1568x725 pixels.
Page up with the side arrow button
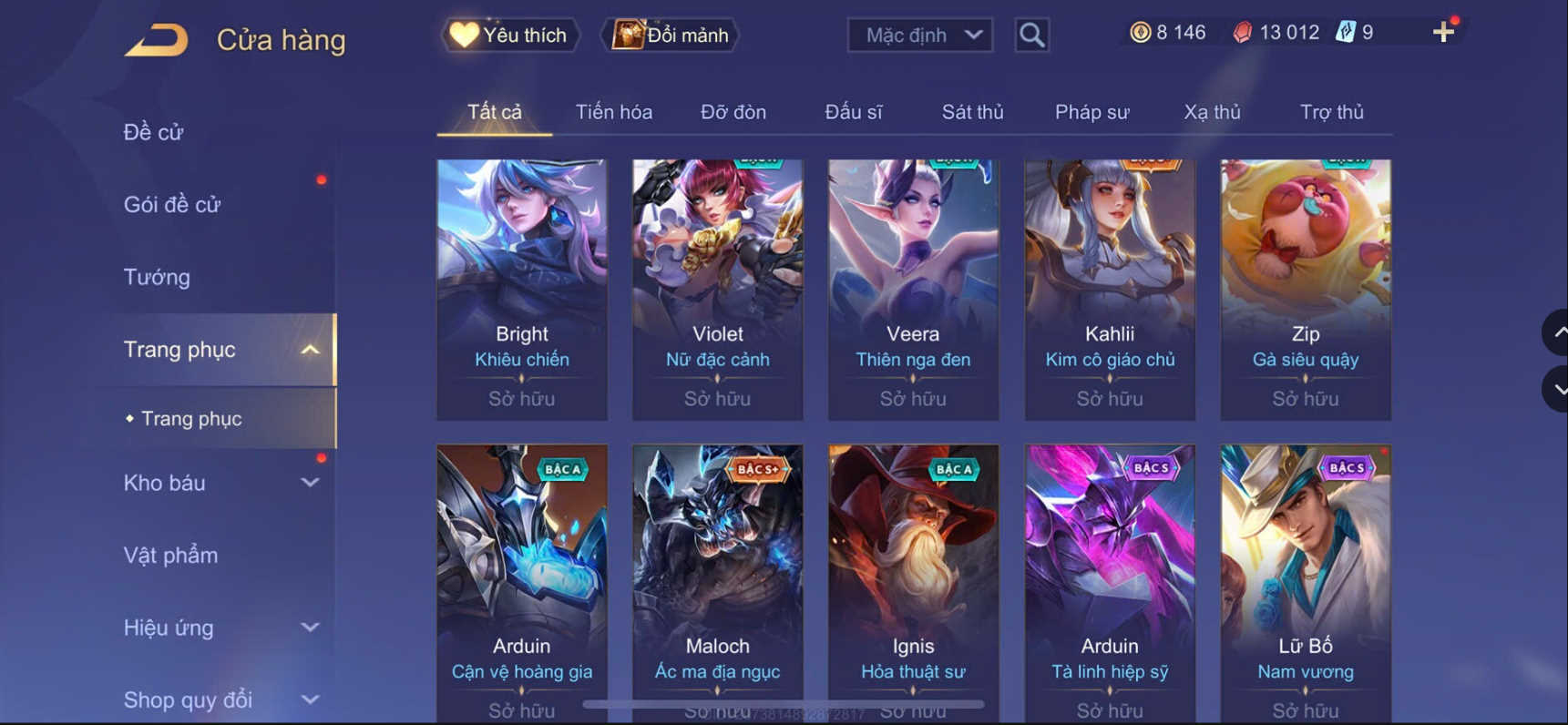1555,332
